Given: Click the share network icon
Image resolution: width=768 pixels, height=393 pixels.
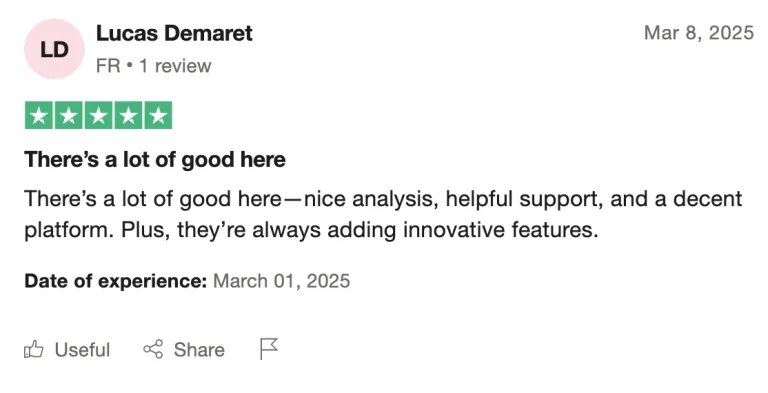Looking at the screenshot, I should (153, 349).
